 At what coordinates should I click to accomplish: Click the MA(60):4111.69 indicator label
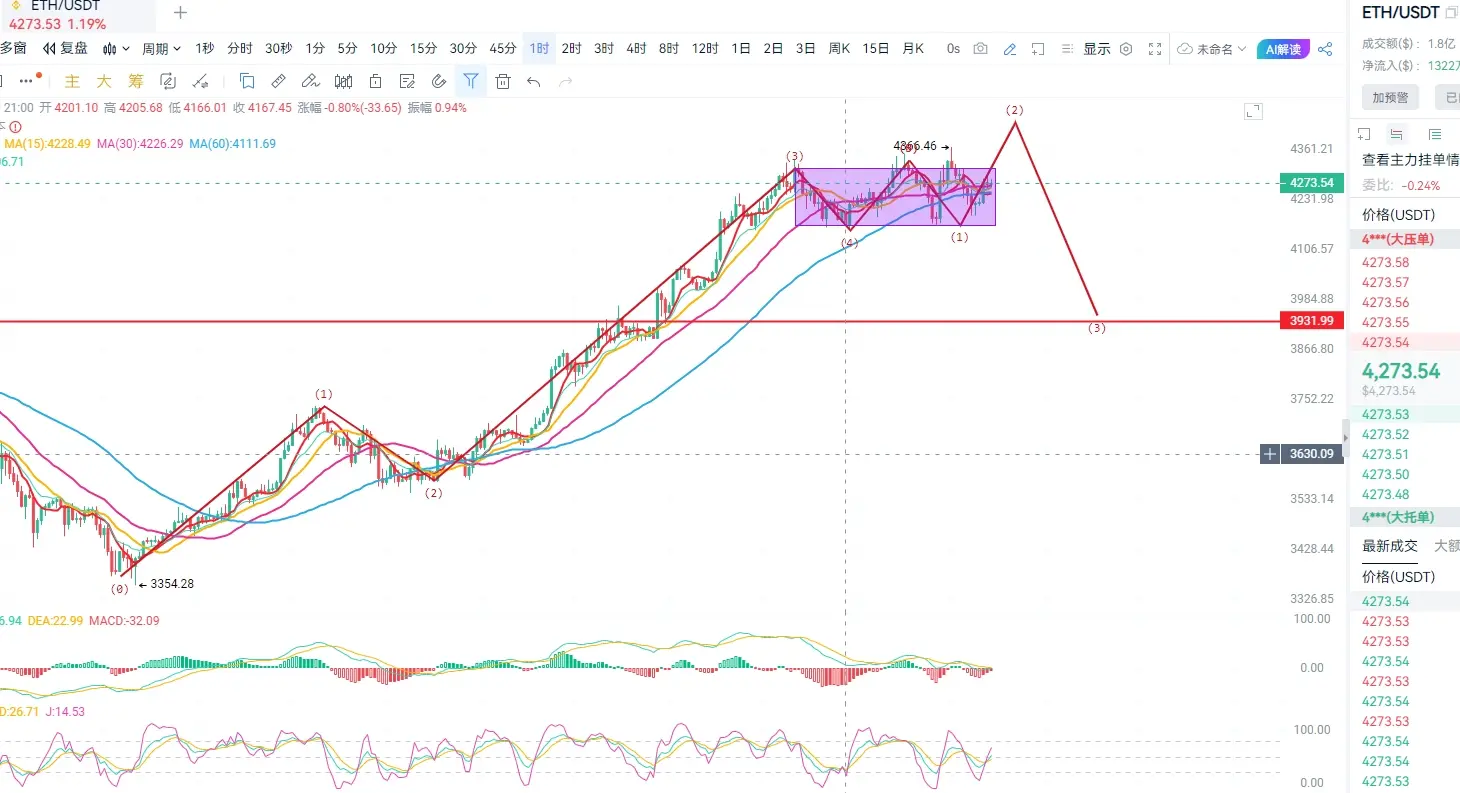232,144
